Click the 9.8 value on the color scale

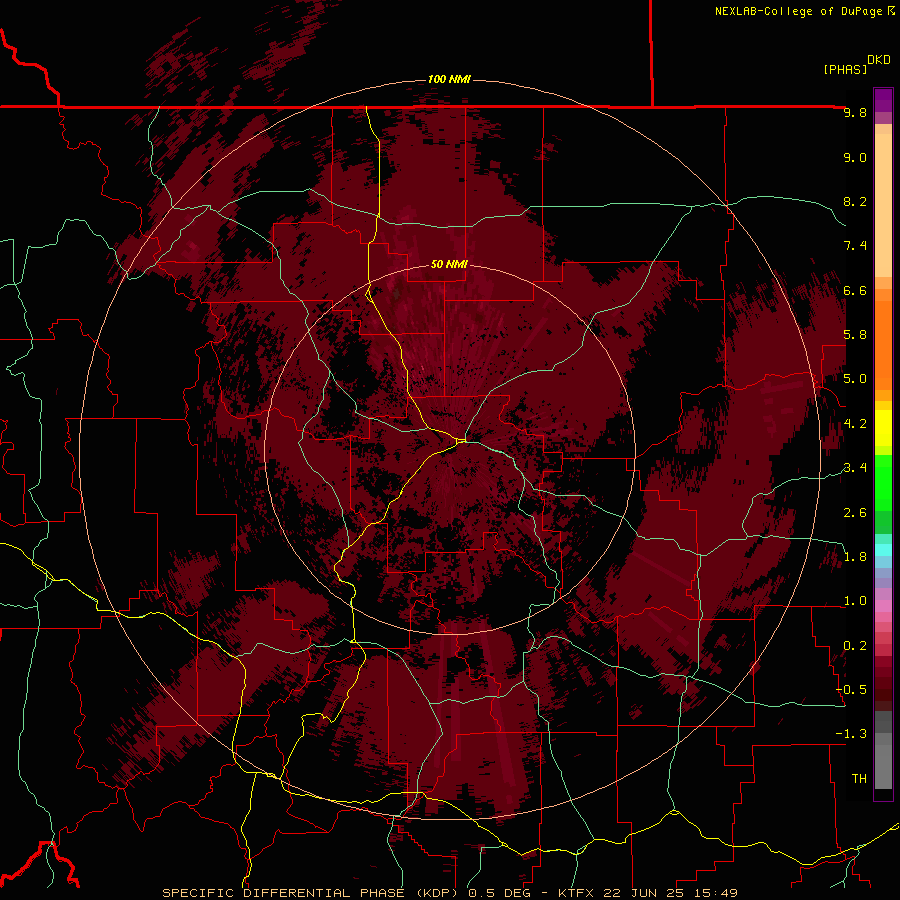tap(855, 112)
